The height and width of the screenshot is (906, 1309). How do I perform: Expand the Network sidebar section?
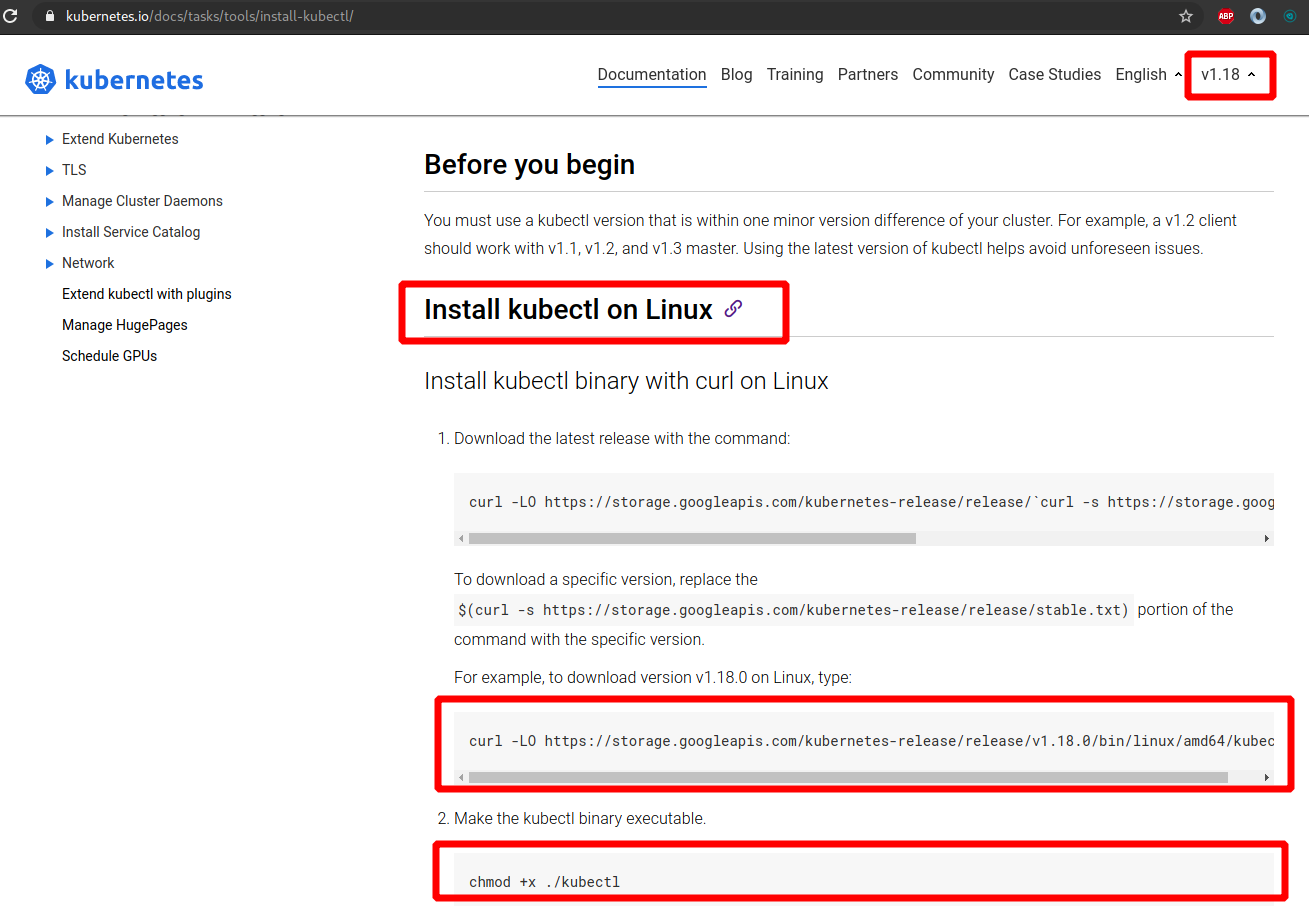(50, 264)
